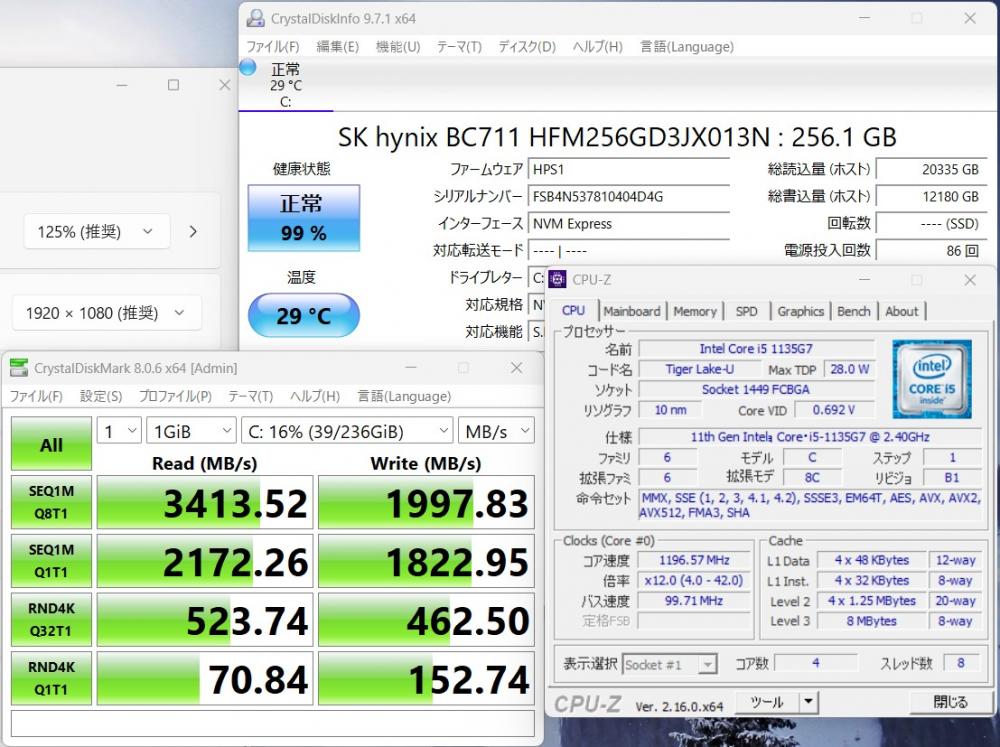Viewport: 1000px width, 747px height.
Task: Click the chevron arrow beside the scale setting
Action: click(x=193, y=232)
